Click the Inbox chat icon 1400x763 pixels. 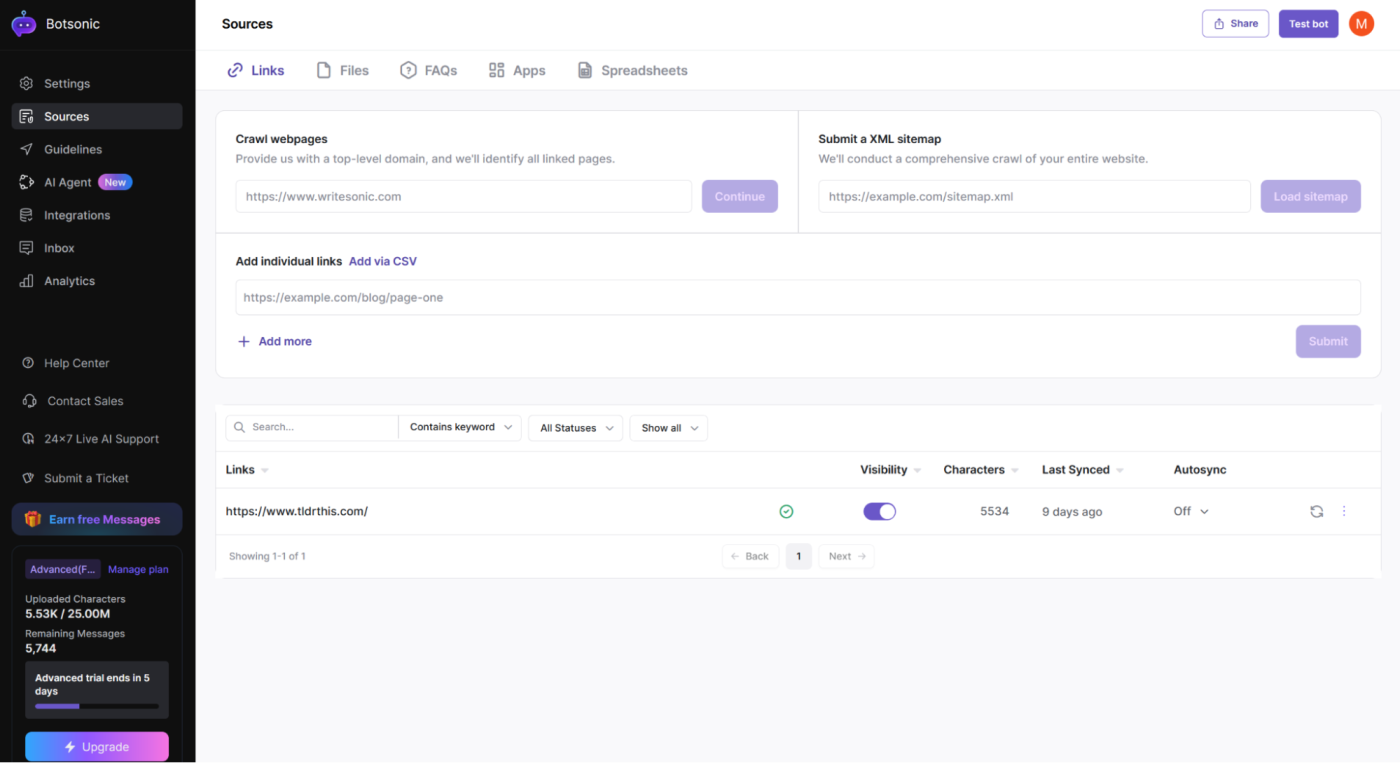click(x=27, y=249)
